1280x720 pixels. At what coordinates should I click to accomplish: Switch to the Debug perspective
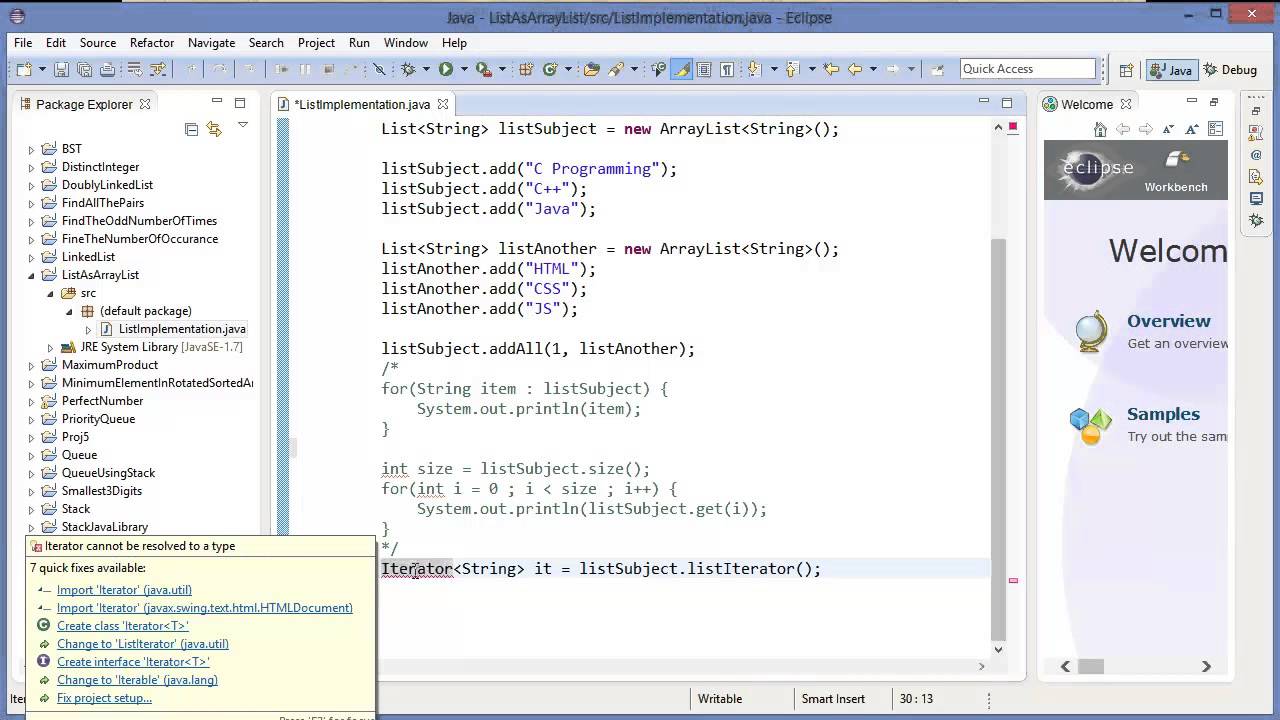(1230, 70)
